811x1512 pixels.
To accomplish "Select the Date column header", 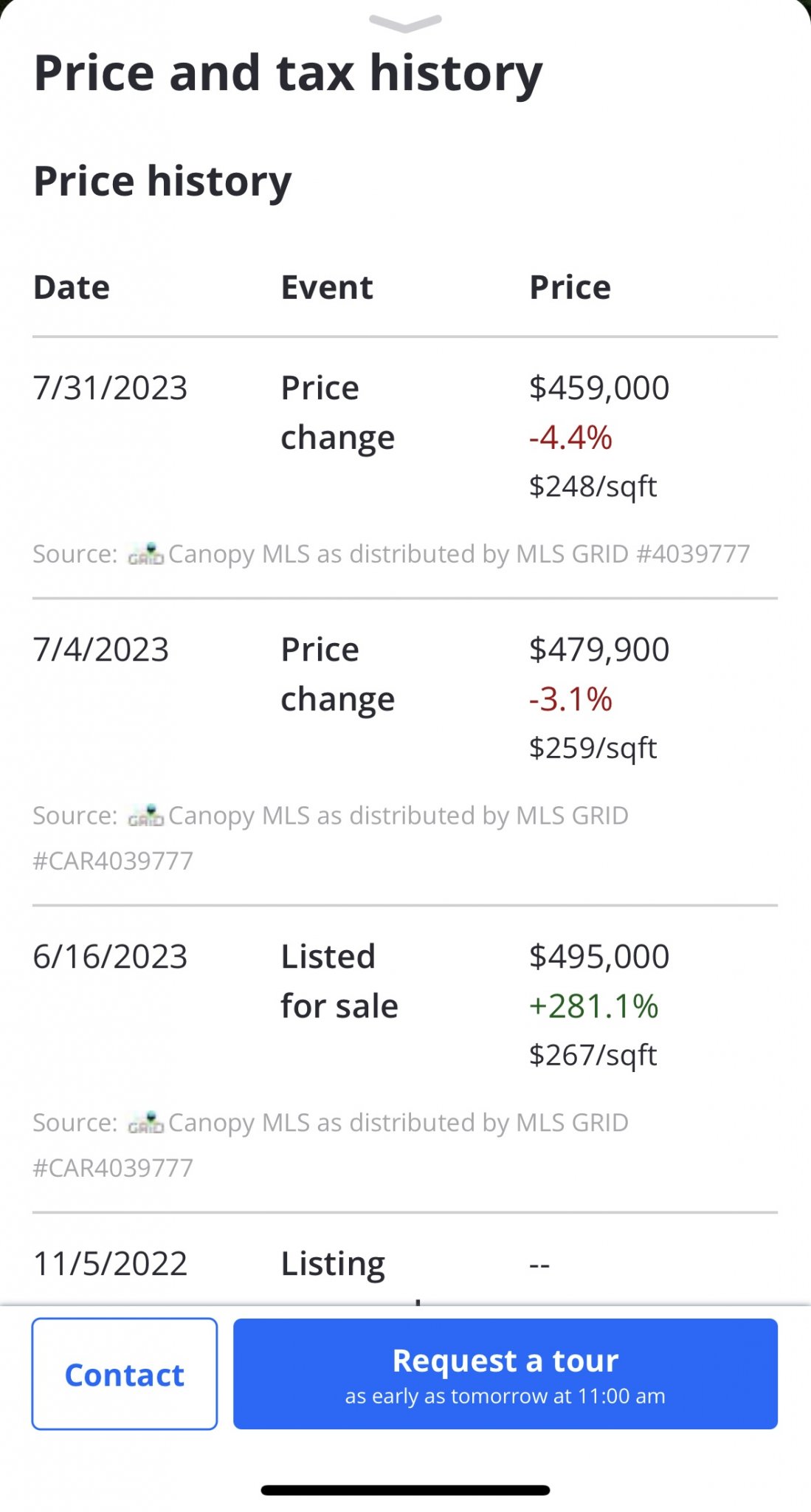I will click(x=72, y=287).
